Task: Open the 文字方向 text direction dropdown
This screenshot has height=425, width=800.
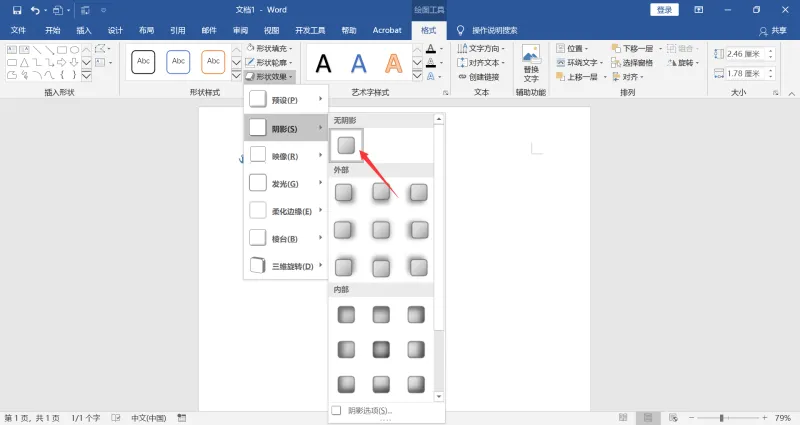Action: pyautogui.click(x=481, y=48)
